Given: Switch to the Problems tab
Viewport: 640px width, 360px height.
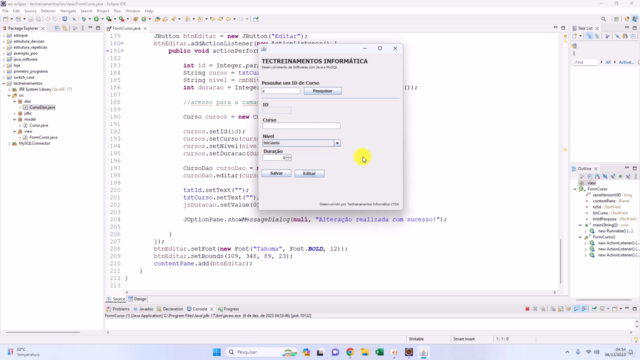Looking at the screenshot, I should 118,309.
